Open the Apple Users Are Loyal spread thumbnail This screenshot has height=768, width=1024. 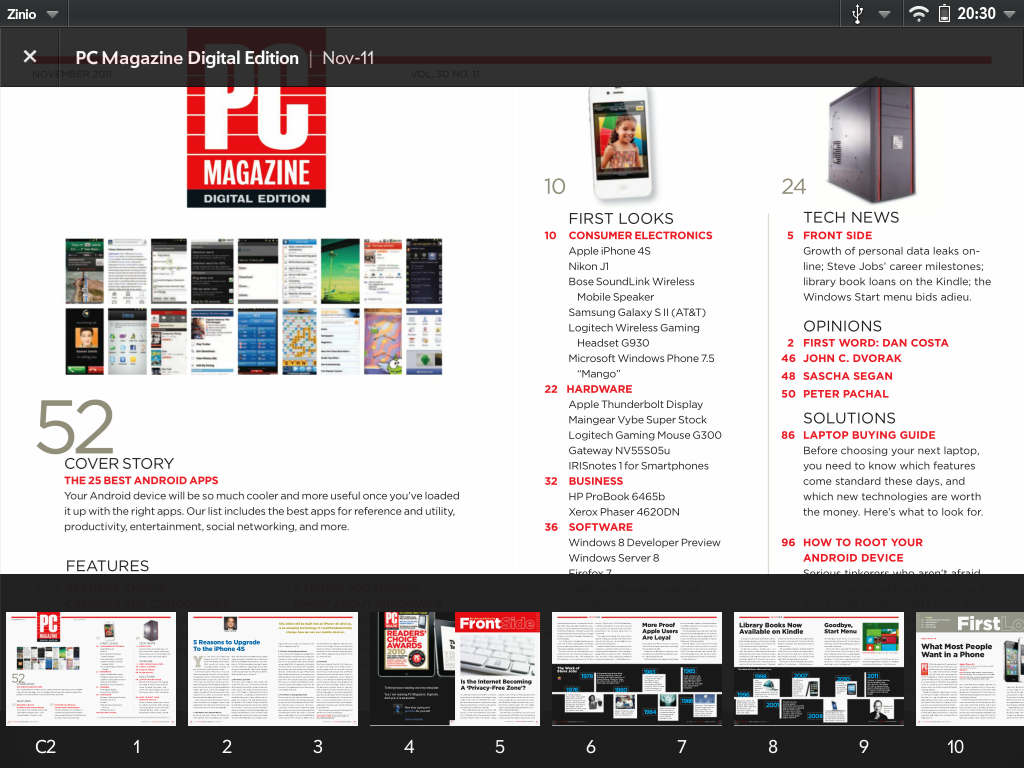pos(637,669)
